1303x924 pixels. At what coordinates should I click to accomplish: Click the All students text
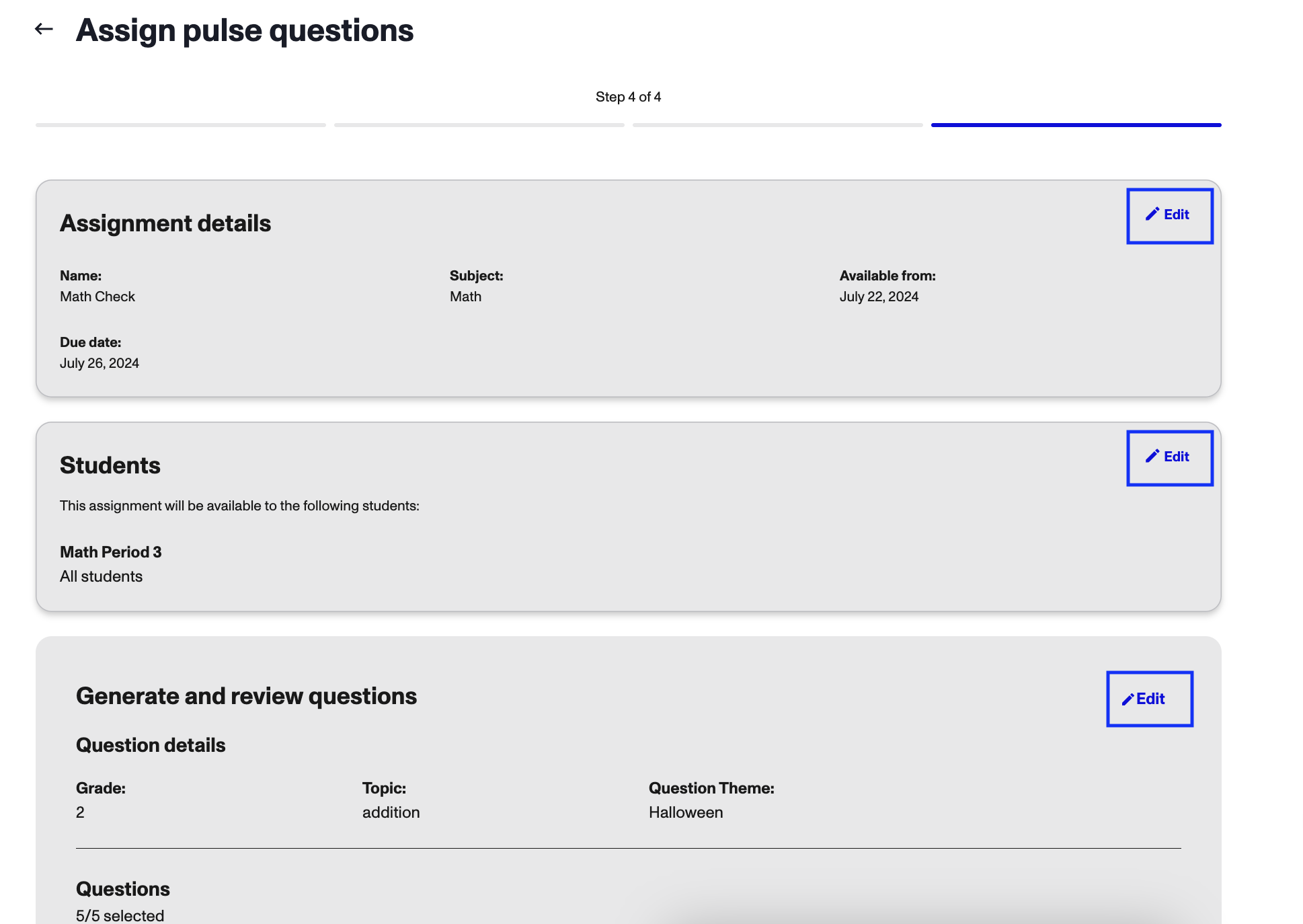click(101, 576)
